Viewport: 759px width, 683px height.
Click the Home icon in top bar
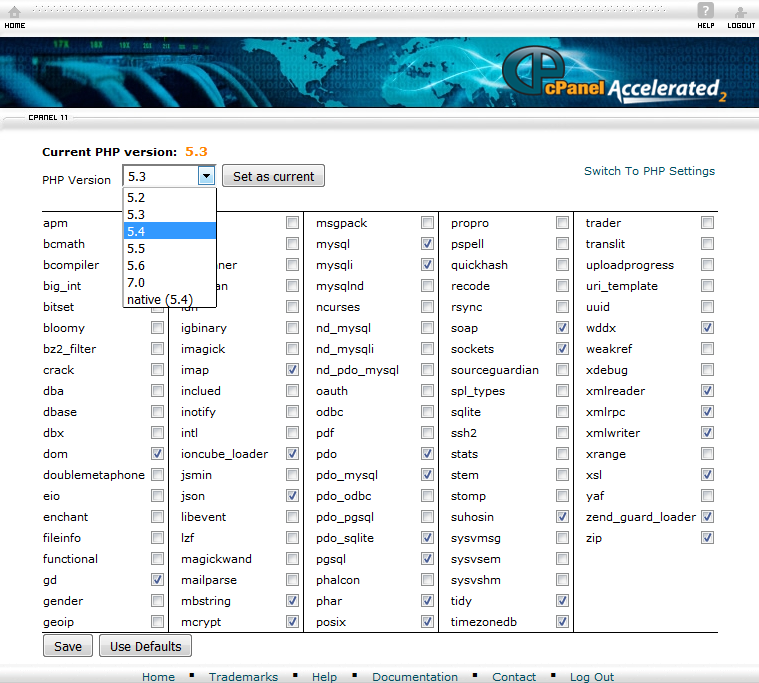[x=14, y=11]
